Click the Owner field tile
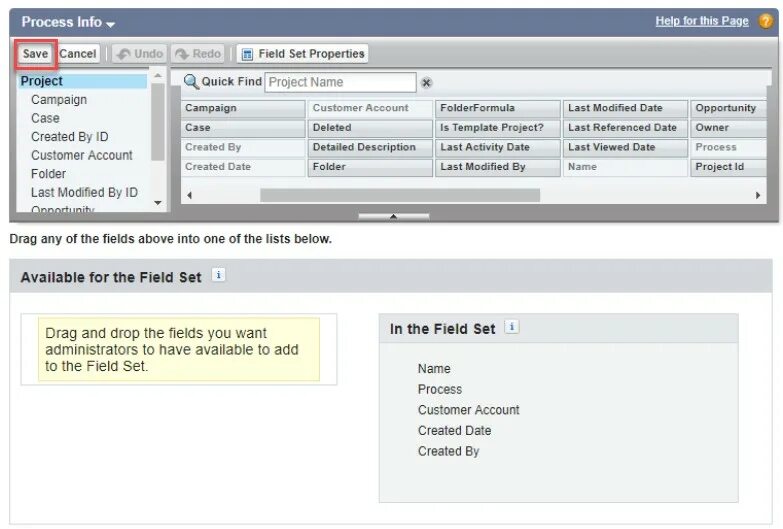 click(x=729, y=128)
